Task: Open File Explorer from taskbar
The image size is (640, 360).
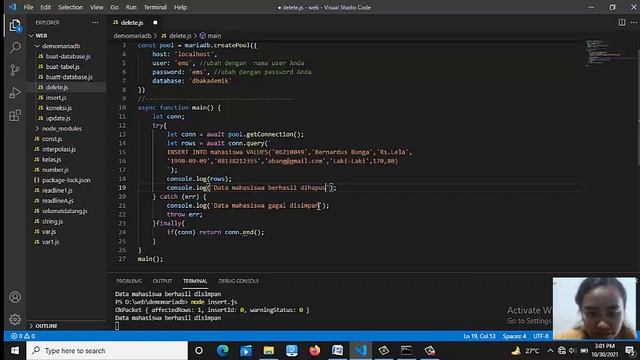Action: tap(269, 351)
